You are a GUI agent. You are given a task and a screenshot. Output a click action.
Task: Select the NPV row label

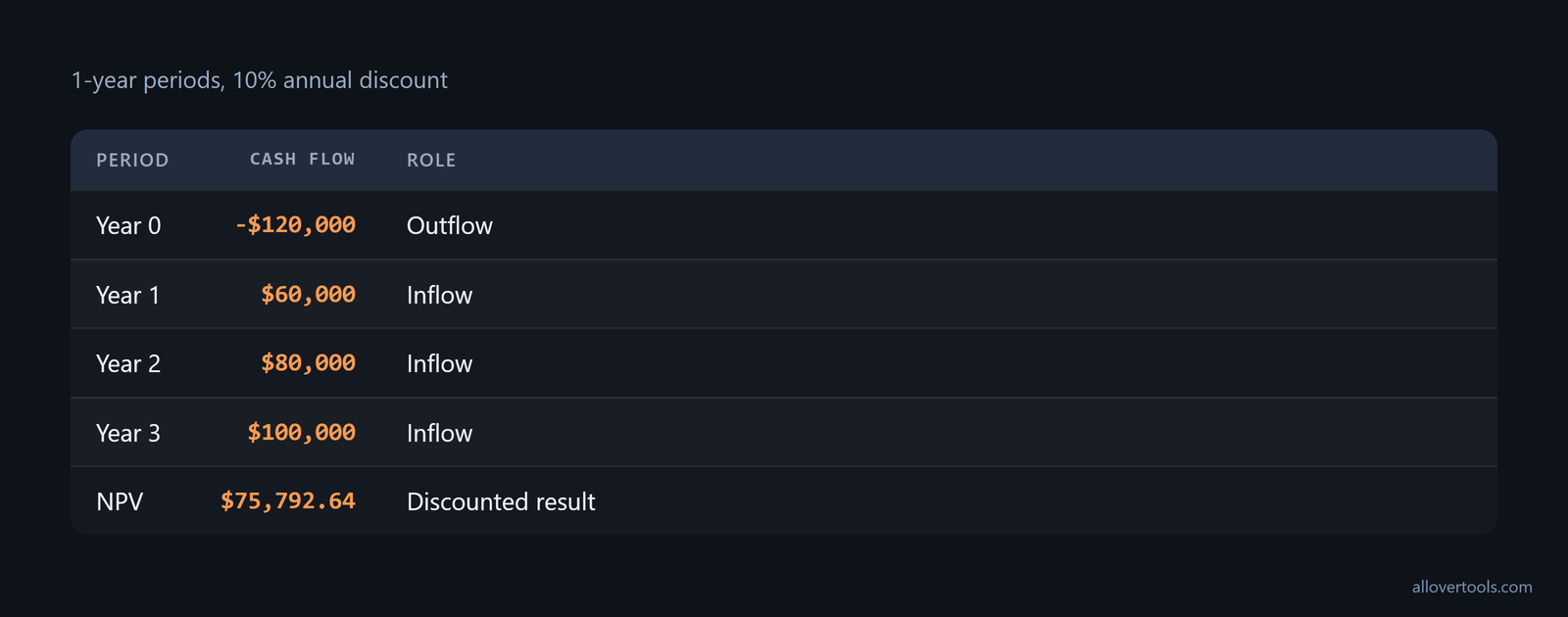pos(120,501)
